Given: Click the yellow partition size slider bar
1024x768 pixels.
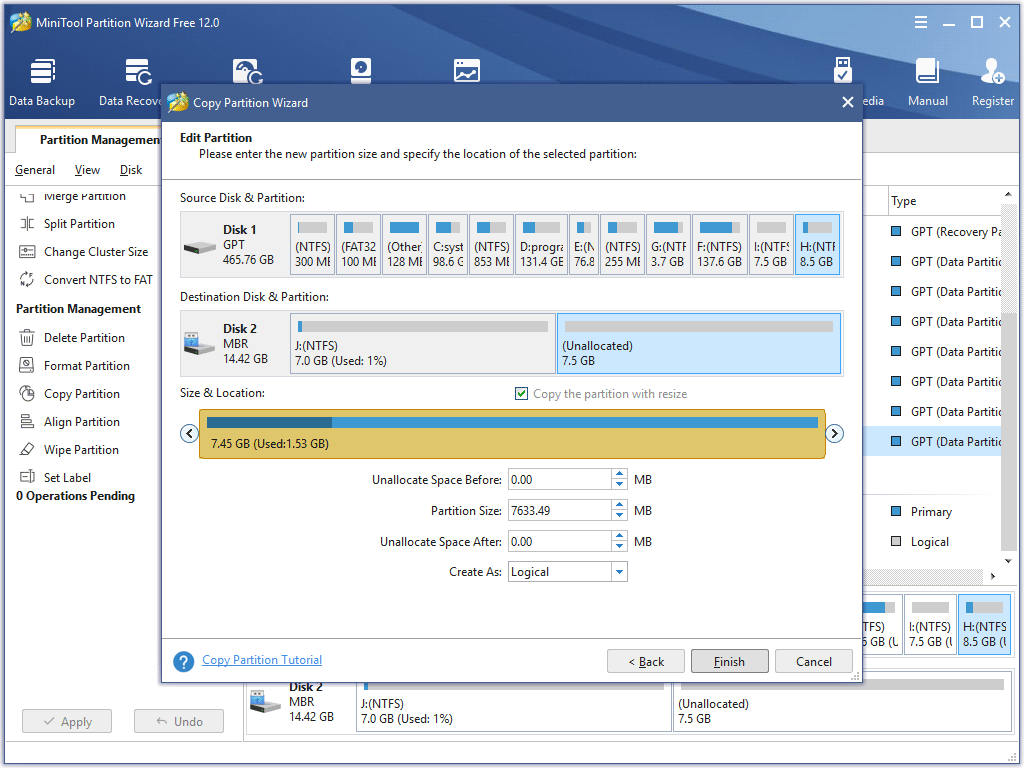Looking at the screenshot, I should (x=512, y=434).
